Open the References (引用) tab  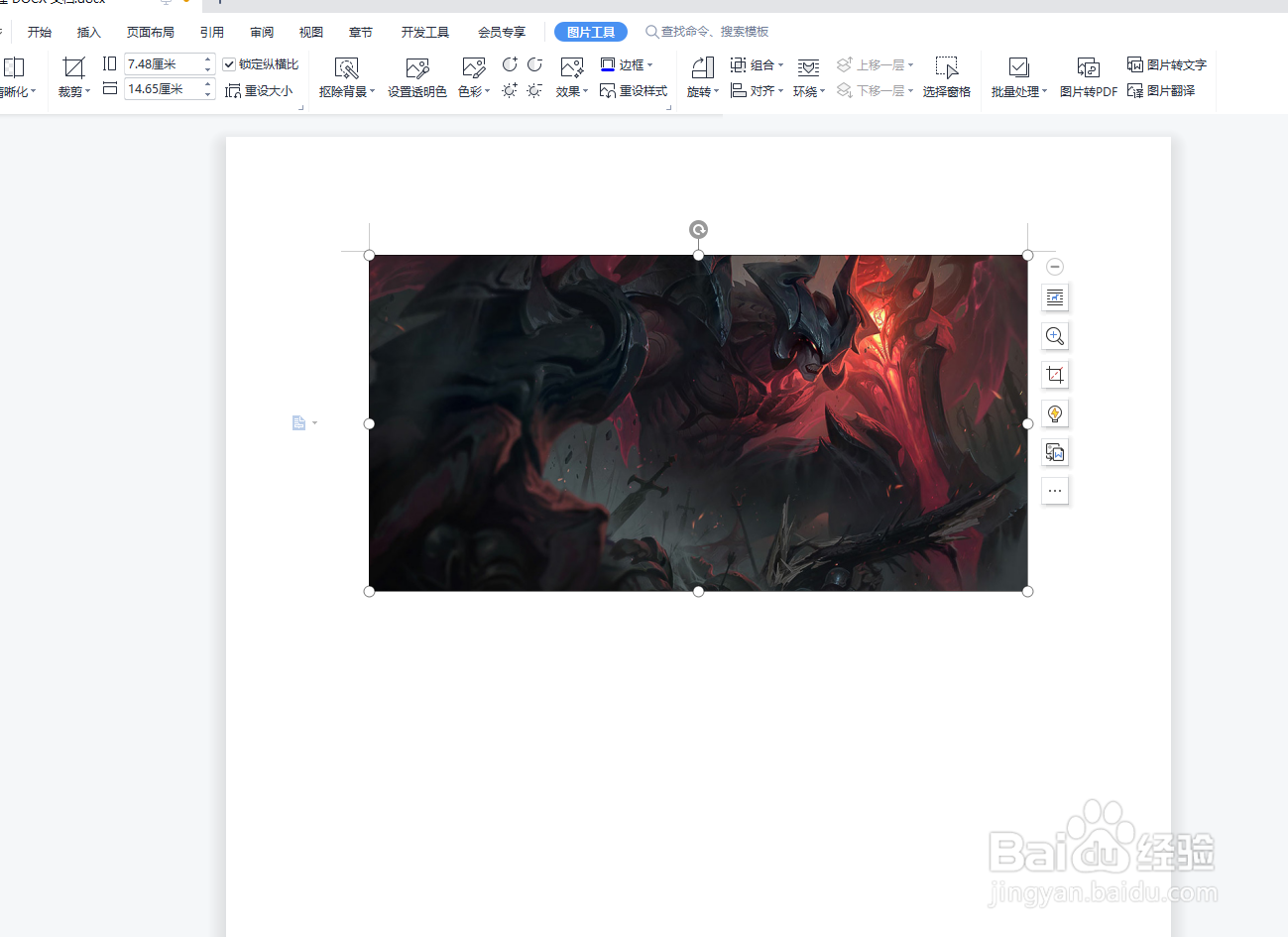[x=212, y=32]
